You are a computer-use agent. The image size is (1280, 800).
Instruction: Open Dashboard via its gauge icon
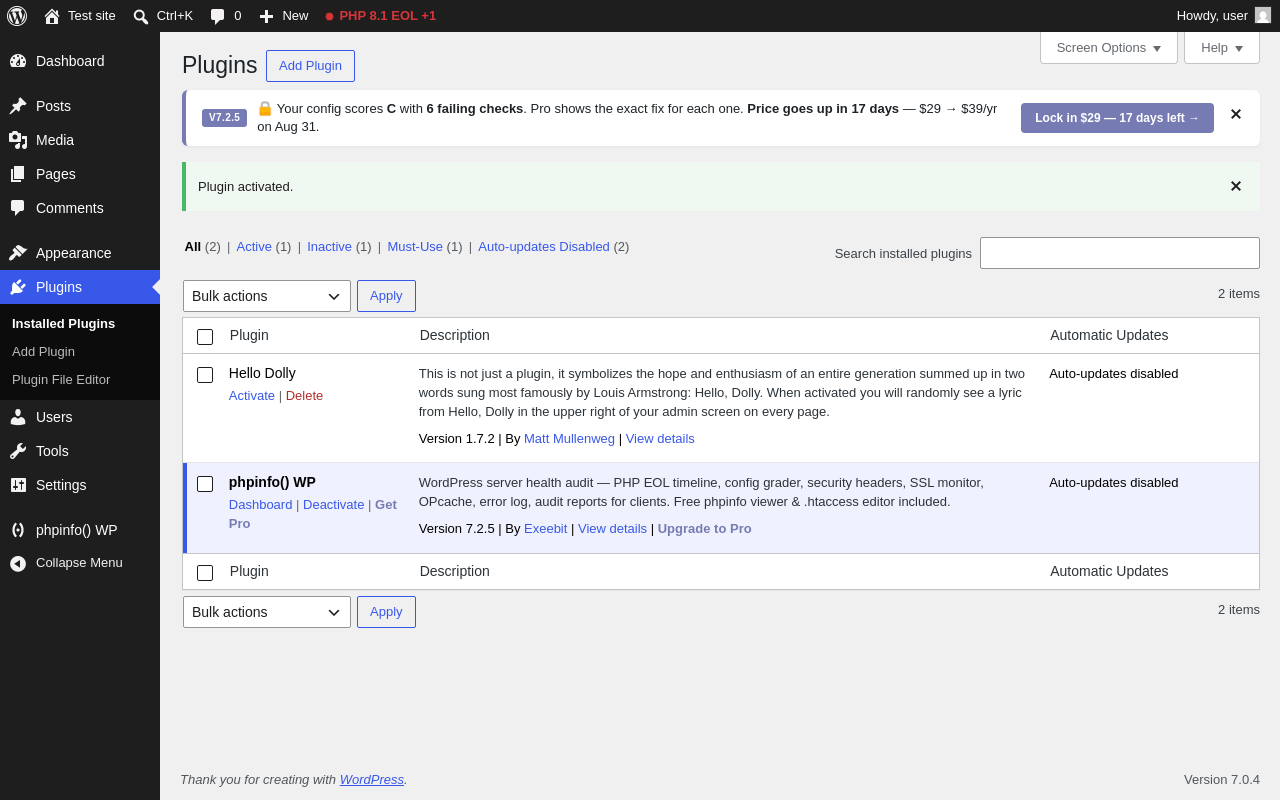coord(18,61)
